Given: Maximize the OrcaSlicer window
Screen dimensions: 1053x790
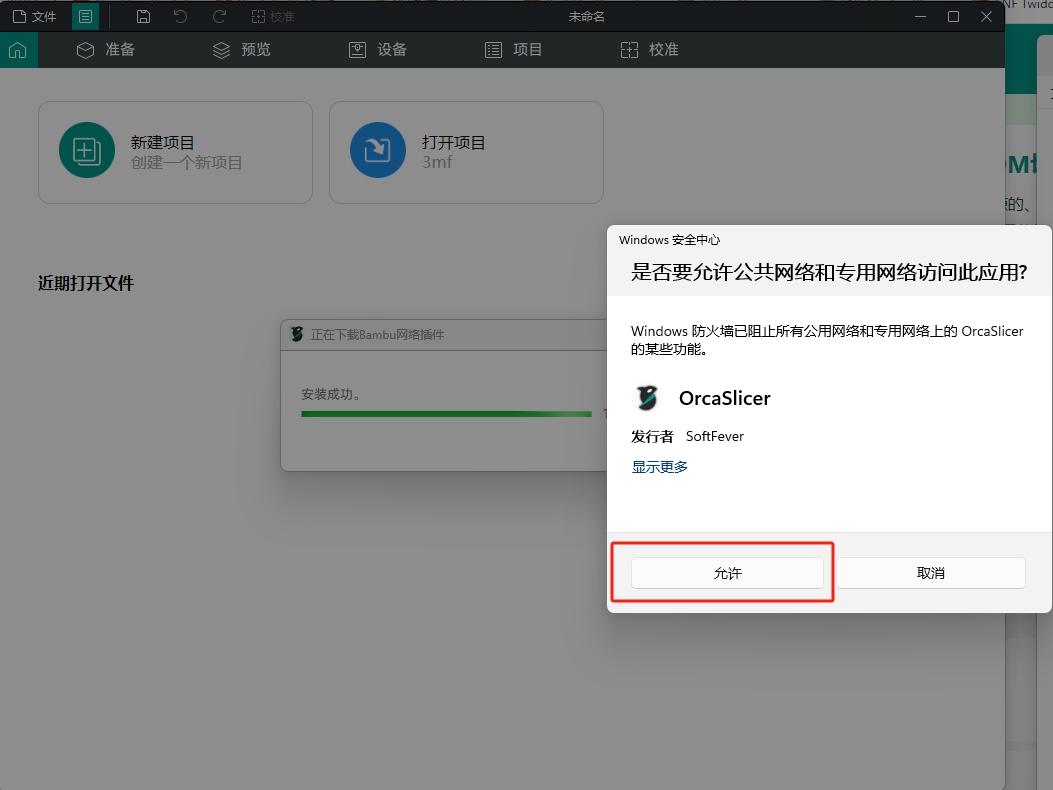Looking at the screenshot, I should [x=953, y=16].
